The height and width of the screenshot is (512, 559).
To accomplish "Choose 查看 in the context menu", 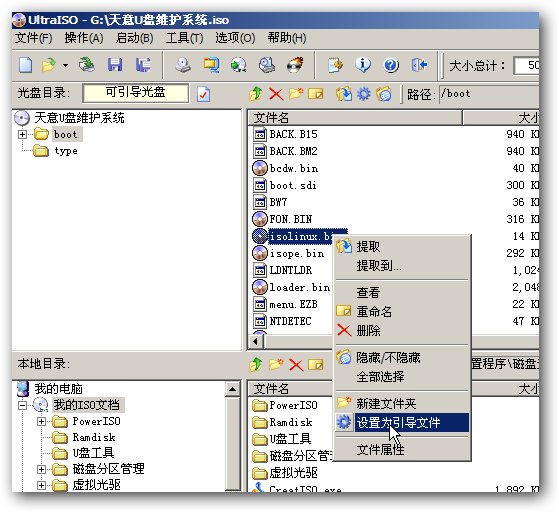I will pos(402,293).
